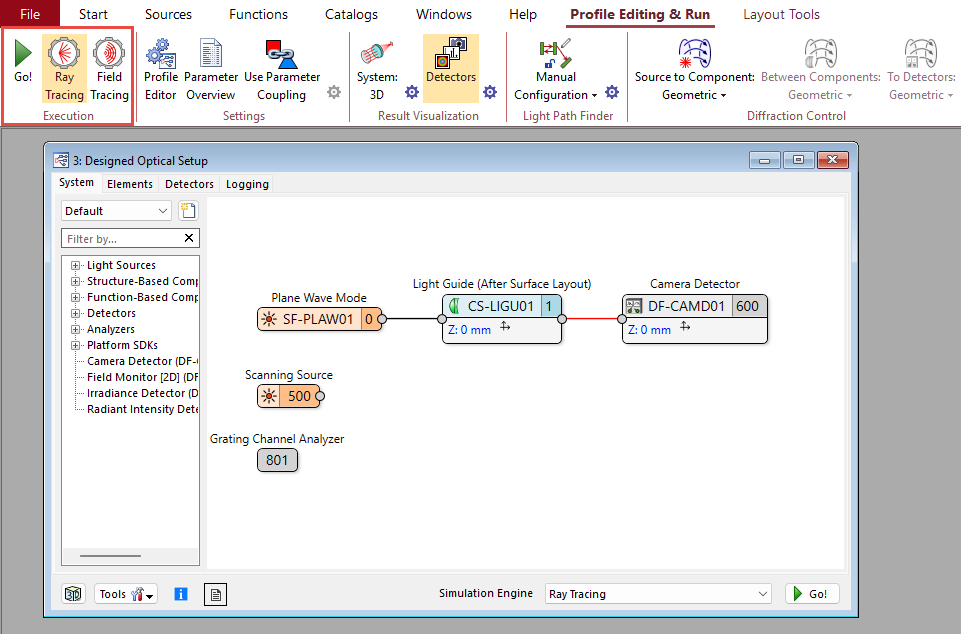This screenshot has height=634, width=961.
Task: Click the blue info icon
Action: point(181,594)
